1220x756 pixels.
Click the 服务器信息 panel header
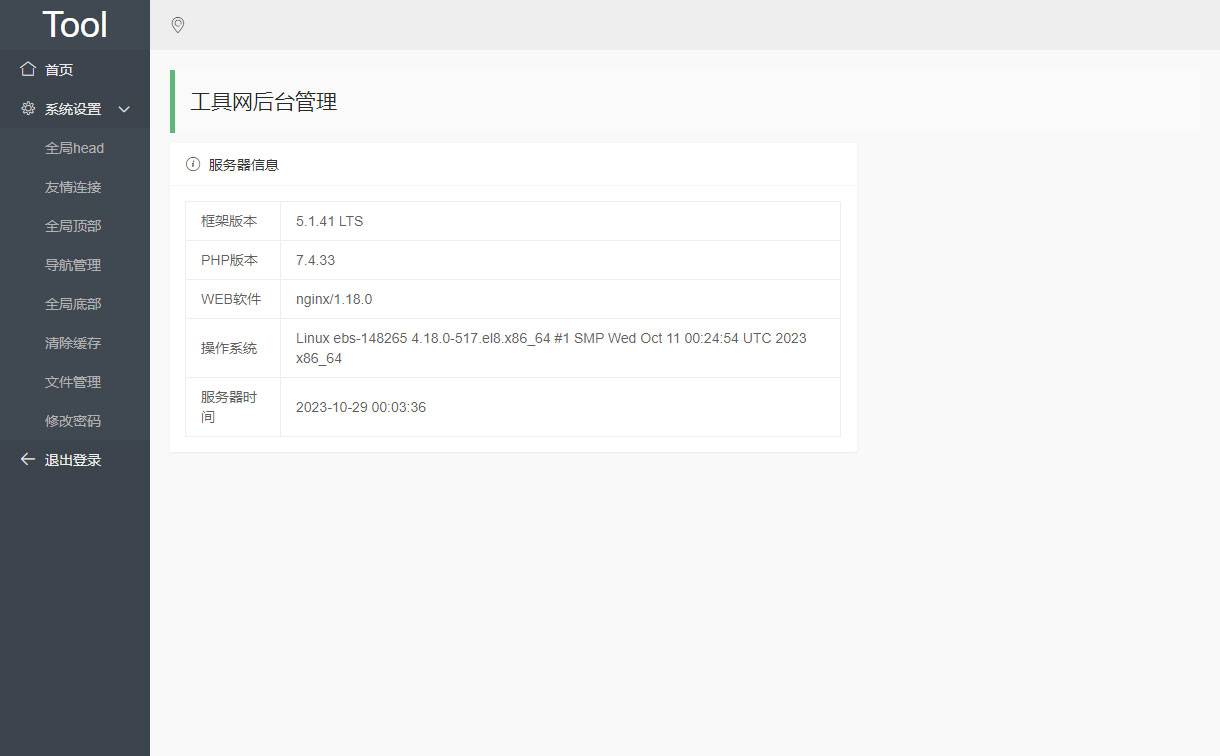pyautogui.click(x=243, y=164)
